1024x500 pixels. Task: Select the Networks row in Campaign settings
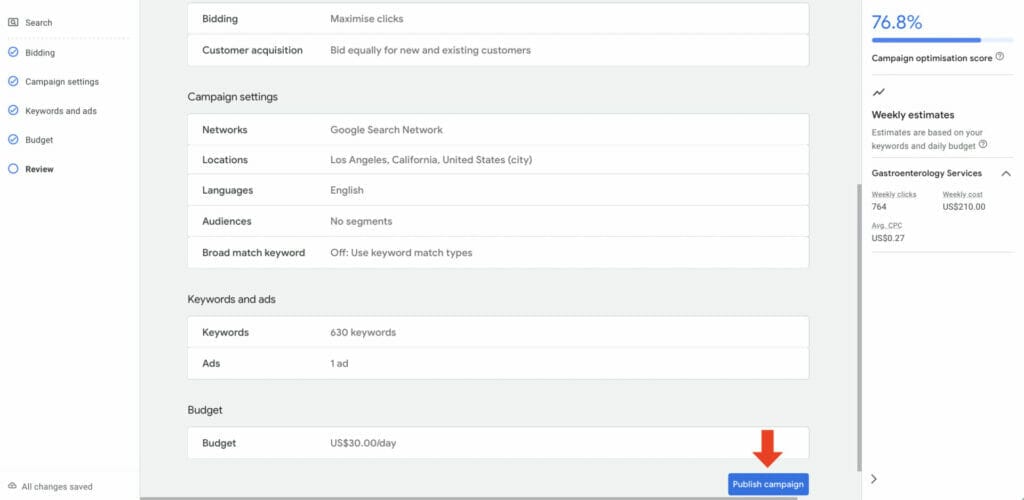pos(497,130)
